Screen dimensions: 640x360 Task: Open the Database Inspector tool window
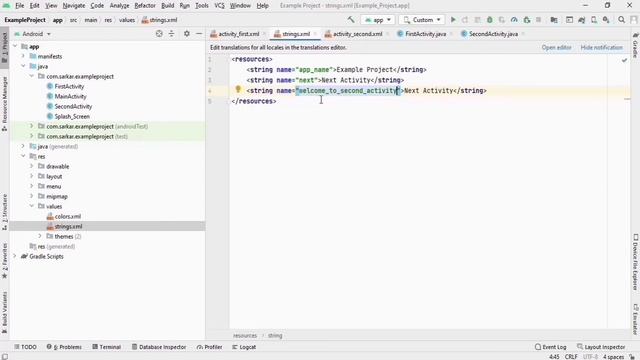point(159,347)
